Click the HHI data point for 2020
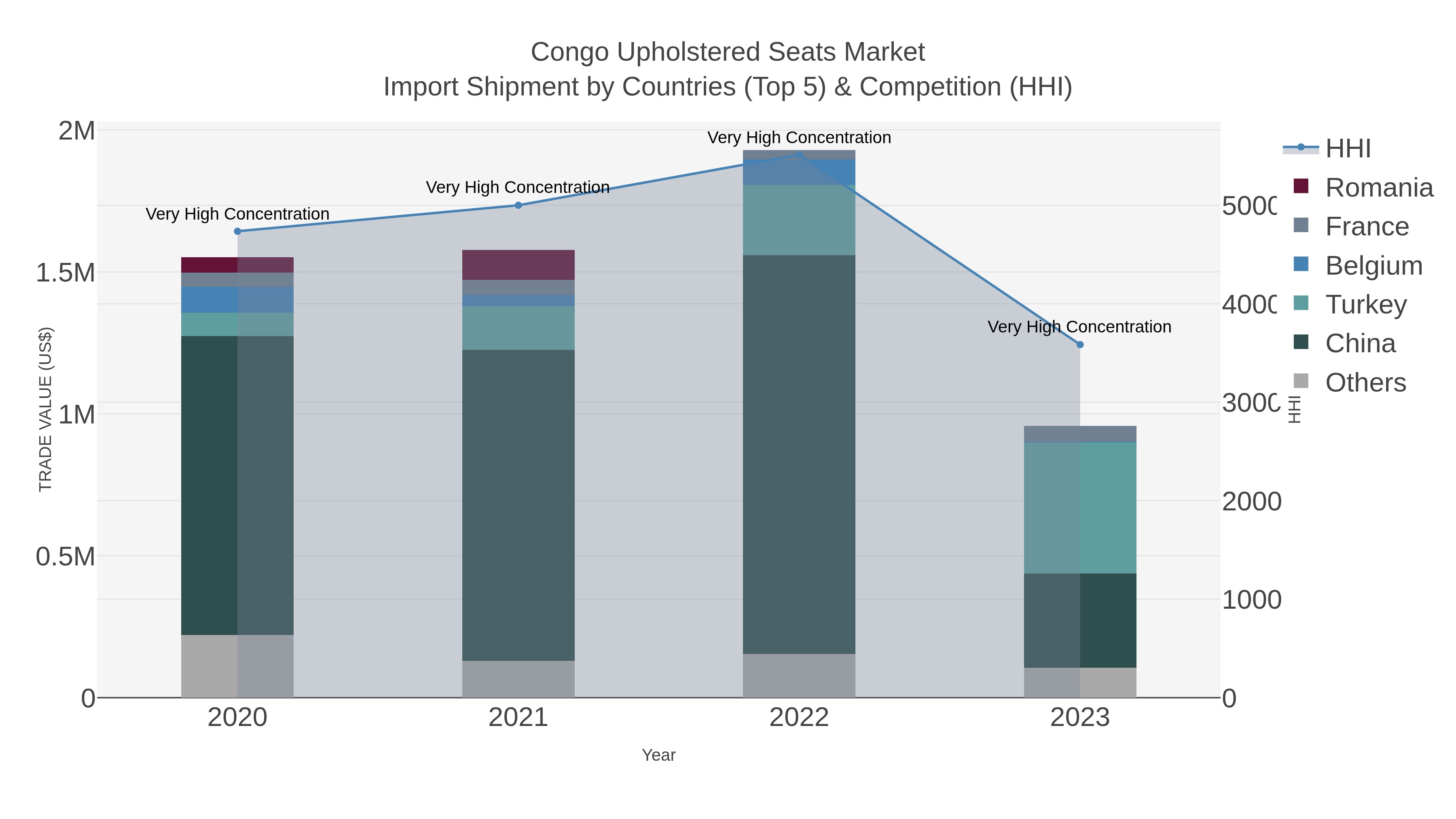 [x=237, y=231]
